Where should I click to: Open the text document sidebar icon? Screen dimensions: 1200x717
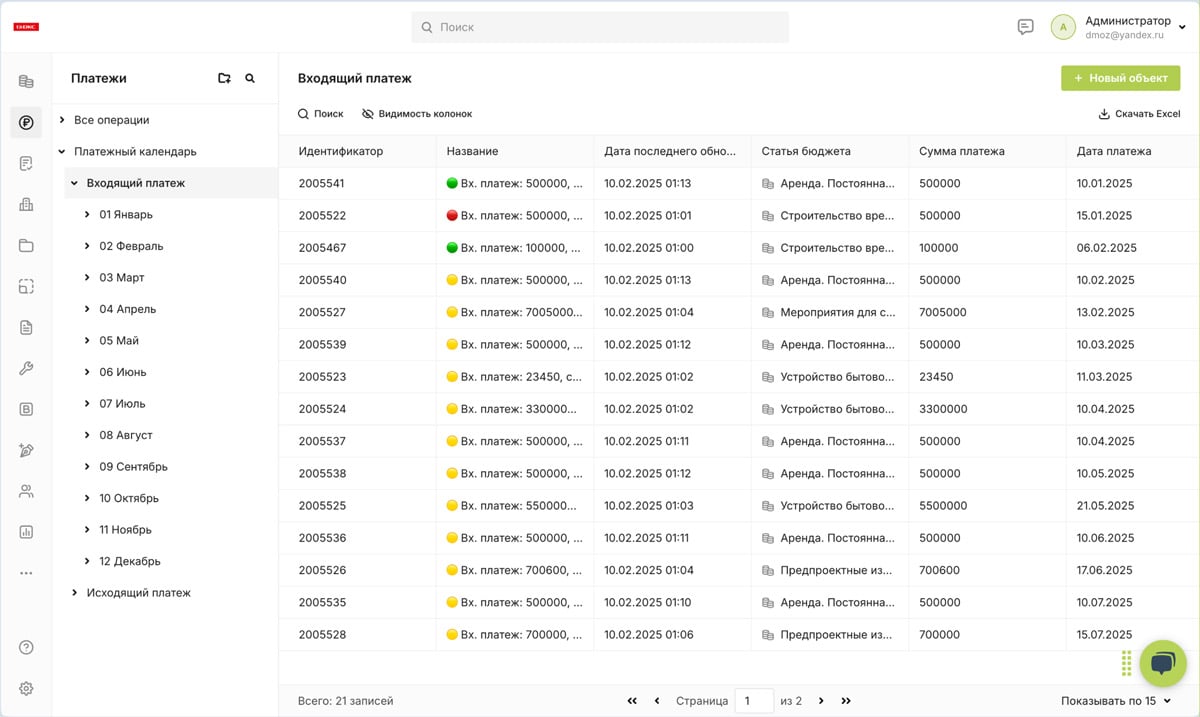(26, 327)
